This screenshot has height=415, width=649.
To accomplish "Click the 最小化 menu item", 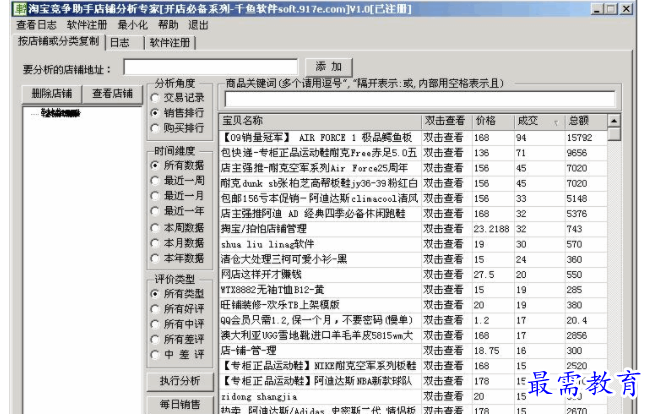I will tap(132, 25).
